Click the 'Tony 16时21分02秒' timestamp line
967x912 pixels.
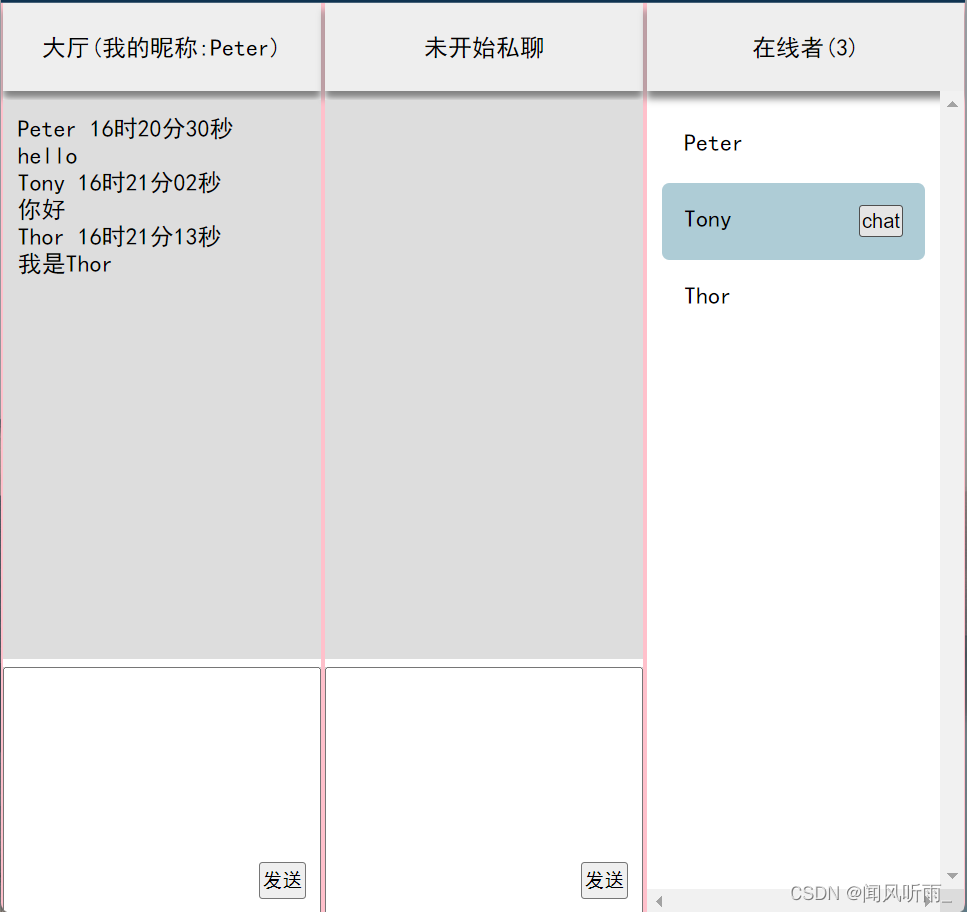click(119, 183)
